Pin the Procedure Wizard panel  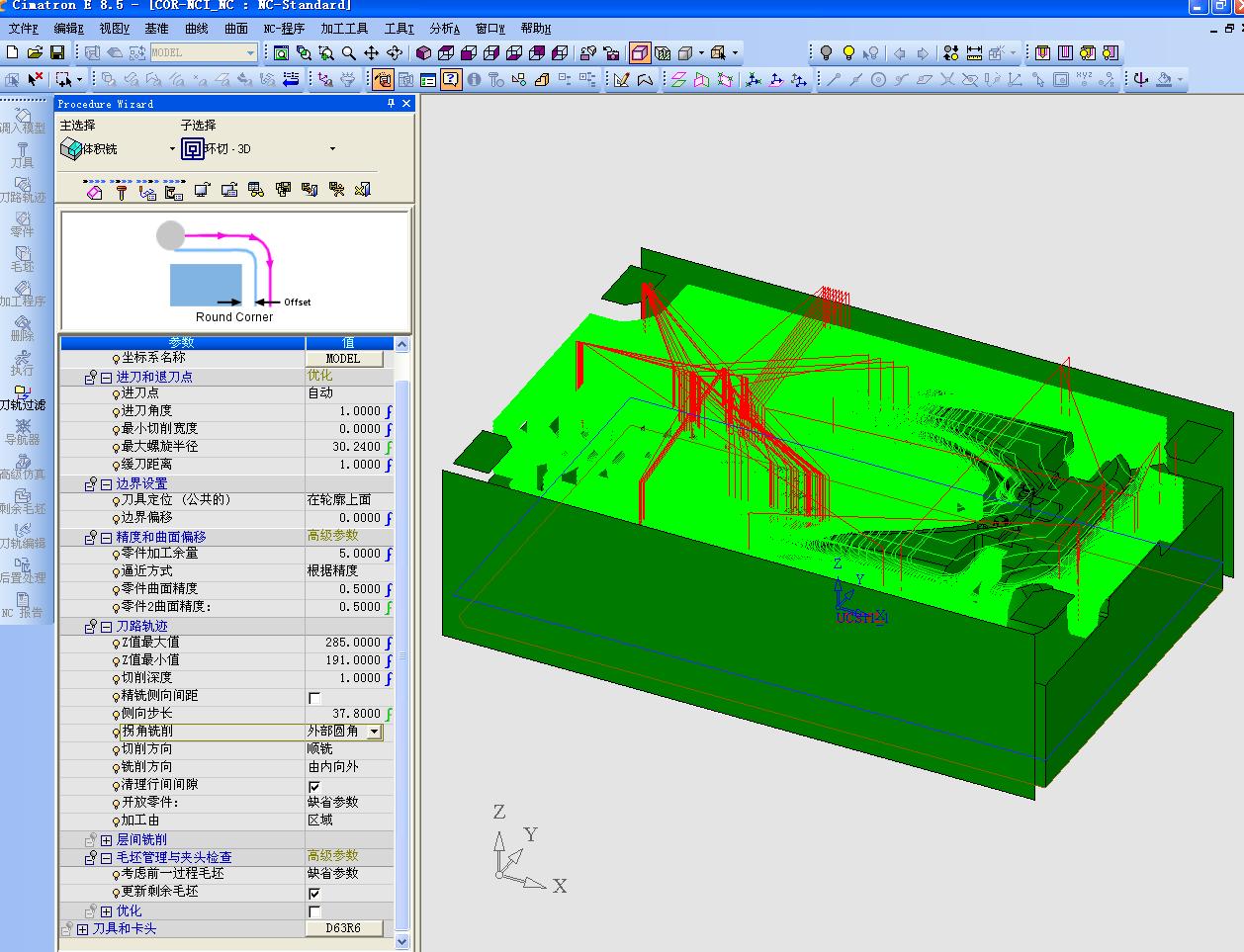tap(391, 104)
